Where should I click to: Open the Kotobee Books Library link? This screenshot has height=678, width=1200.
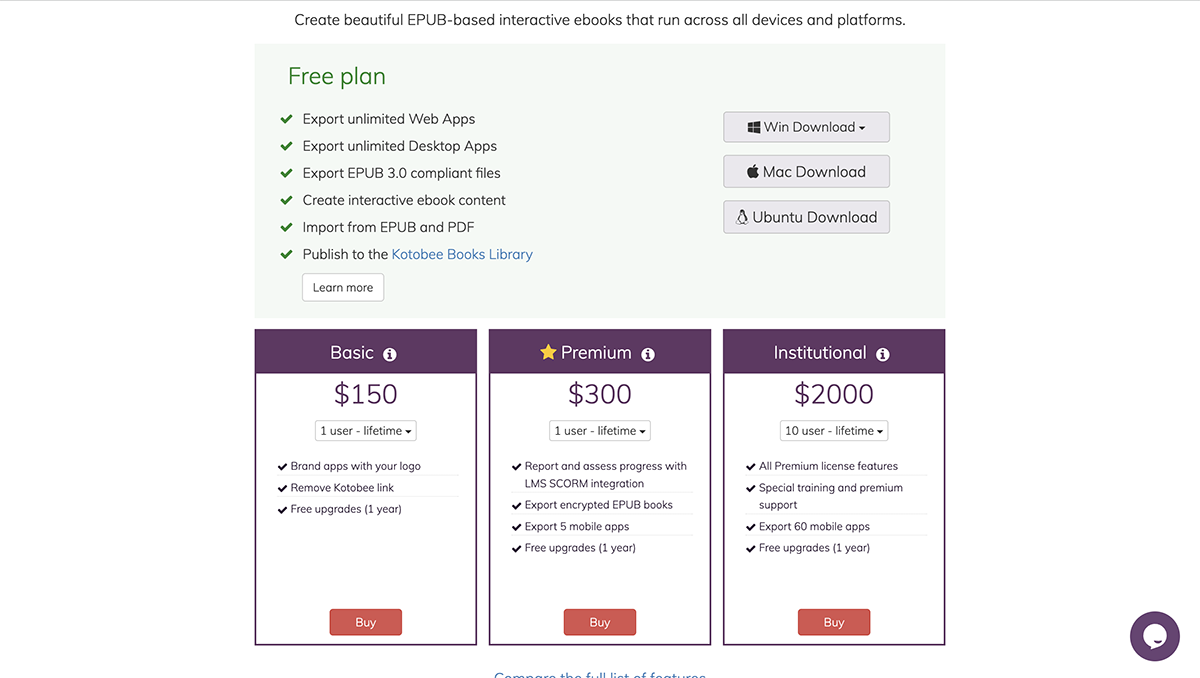tap(462, 254)
